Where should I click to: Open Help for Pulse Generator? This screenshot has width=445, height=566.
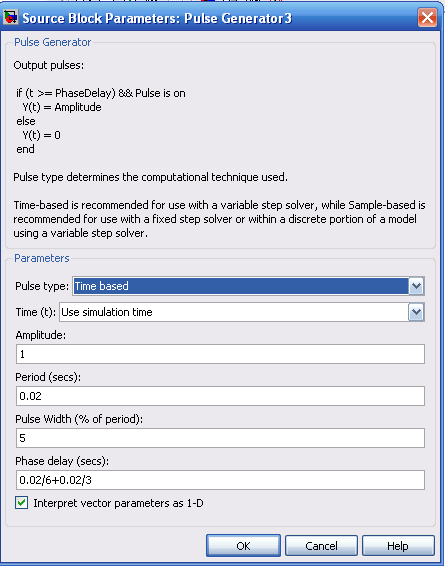398,545
